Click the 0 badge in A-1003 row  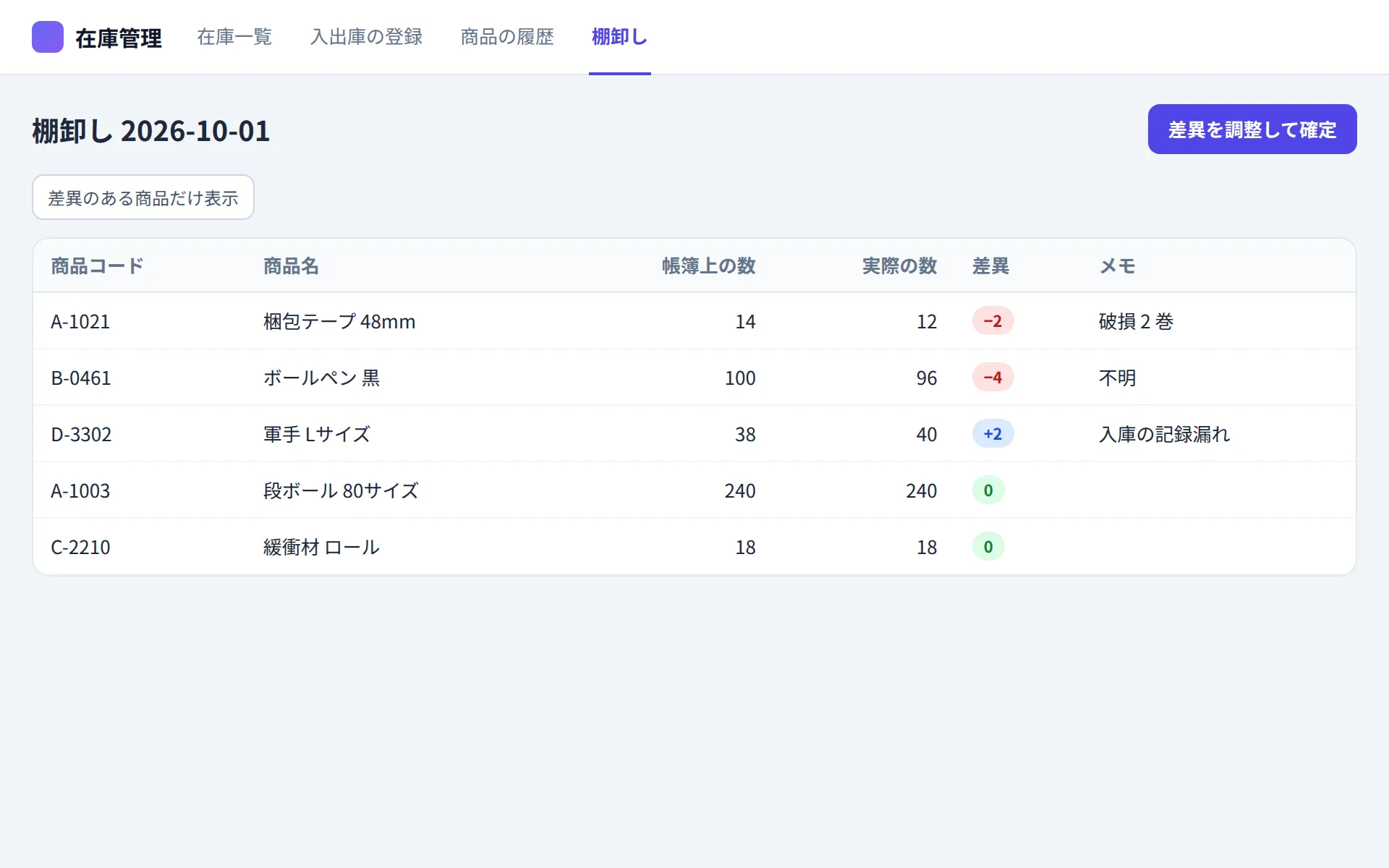click(x=988, y=490)
